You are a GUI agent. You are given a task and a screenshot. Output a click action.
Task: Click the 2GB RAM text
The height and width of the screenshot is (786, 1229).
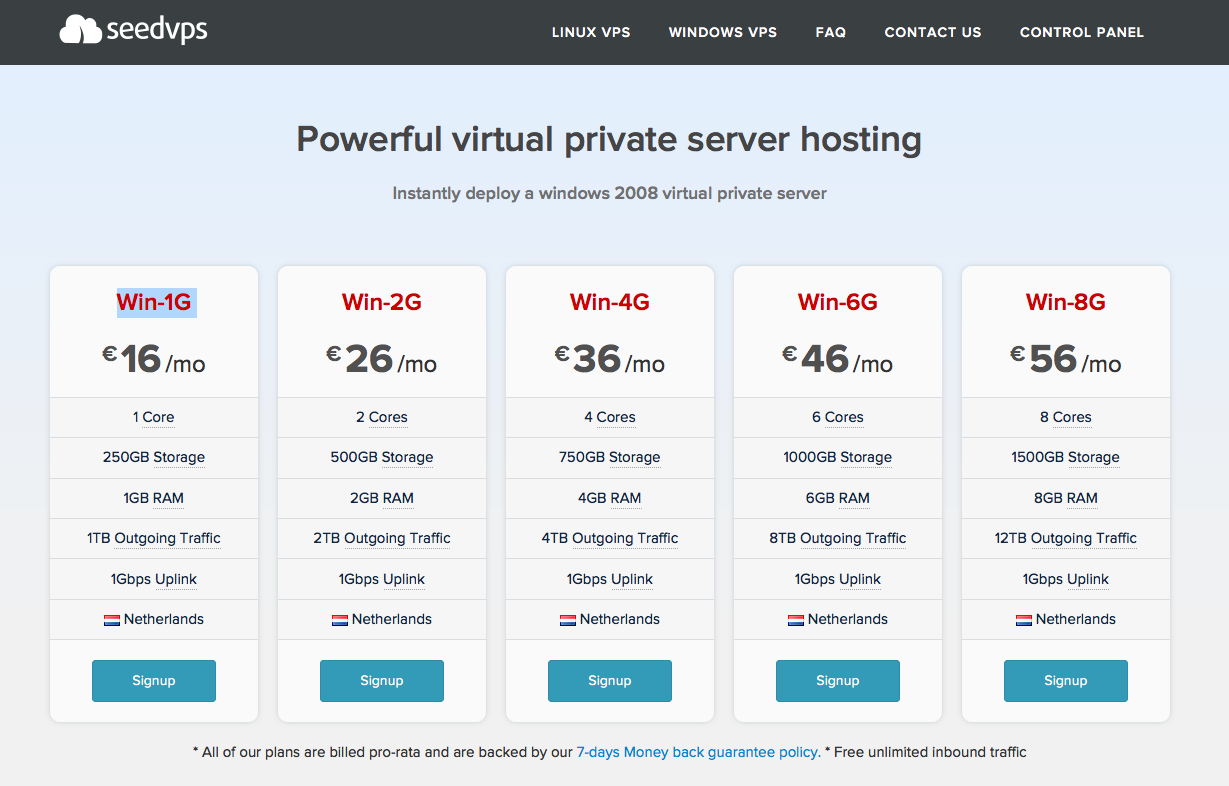382,498
